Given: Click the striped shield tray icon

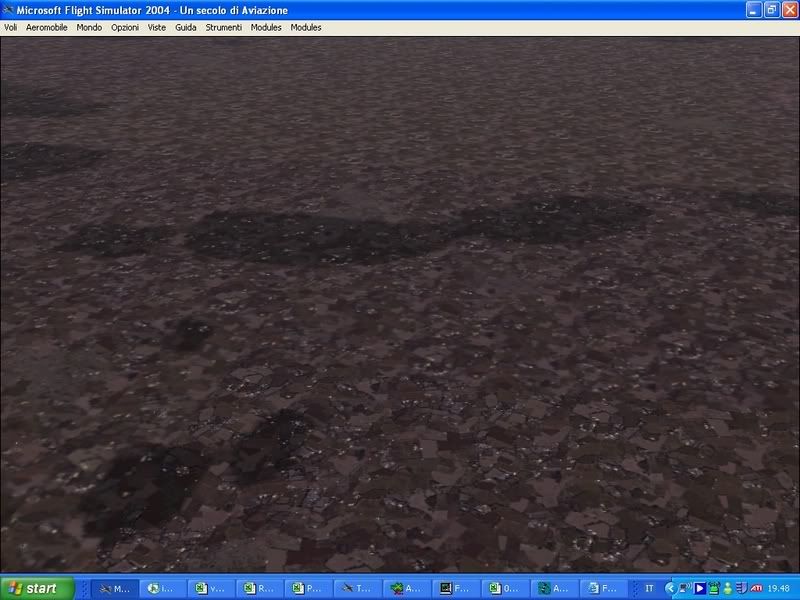Looking at the screenshot, I should coord(741,589).
